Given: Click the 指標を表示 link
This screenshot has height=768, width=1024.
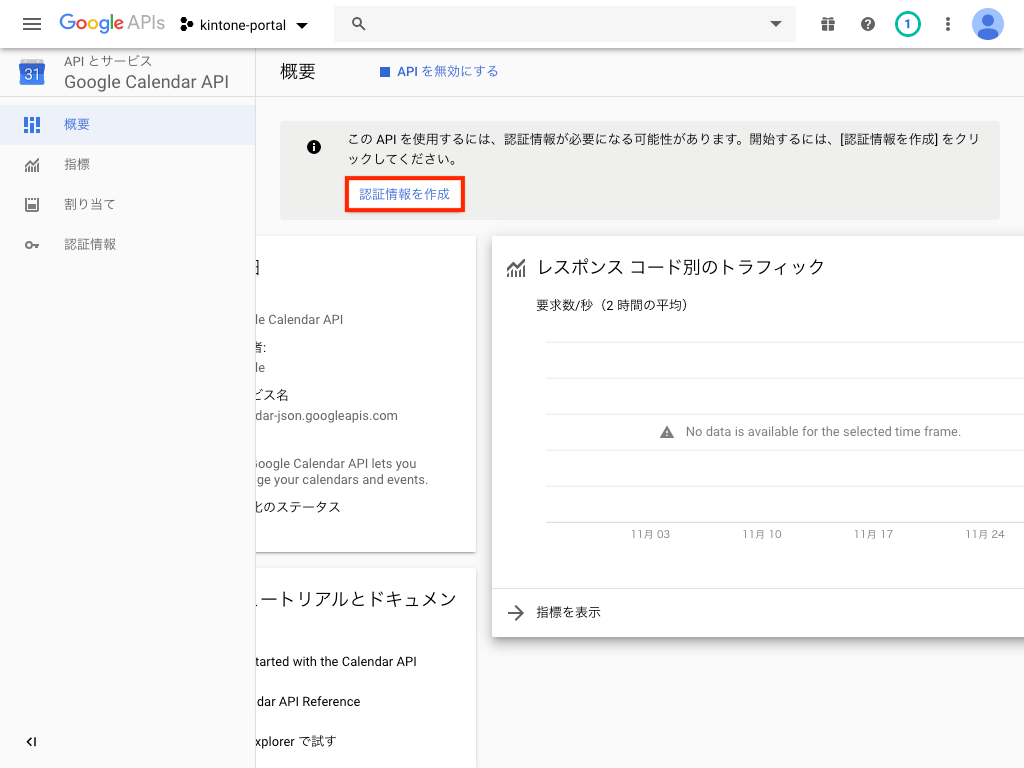Looking at the screenshot, I should click(567, 613).
